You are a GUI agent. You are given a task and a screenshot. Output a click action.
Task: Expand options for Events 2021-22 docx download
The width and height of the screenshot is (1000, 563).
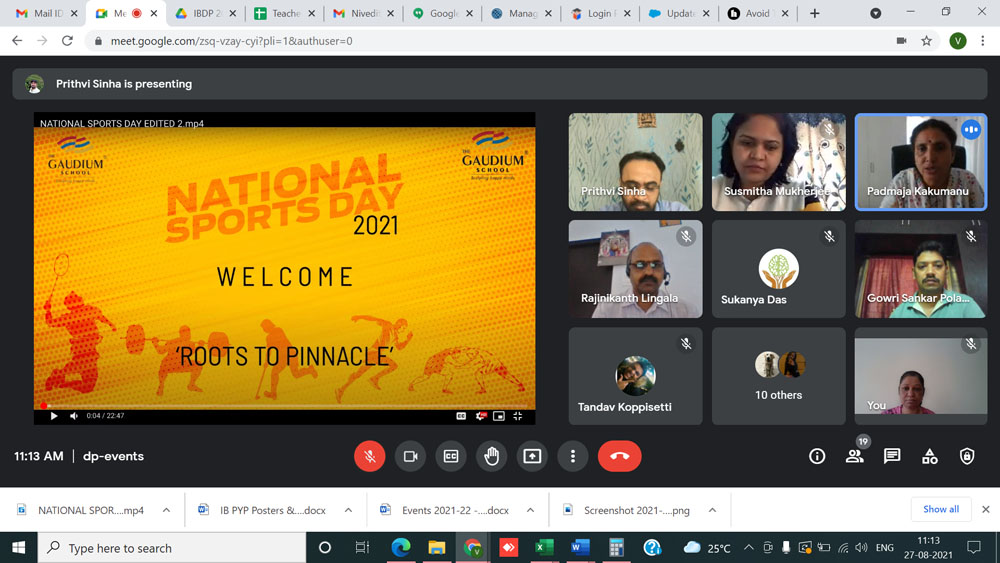pos(531,510)
